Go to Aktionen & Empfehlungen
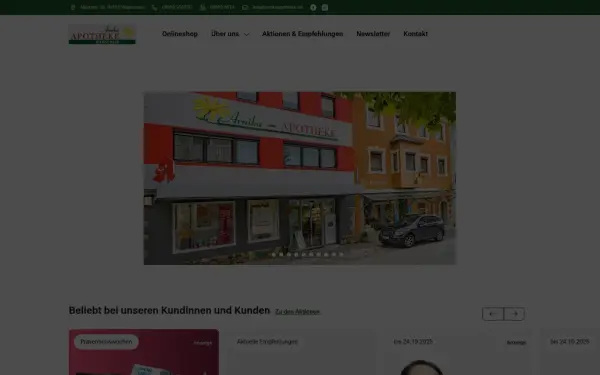The width and height of the screenshot is (600, 375). pyautogui.click(x=302, y=34)
